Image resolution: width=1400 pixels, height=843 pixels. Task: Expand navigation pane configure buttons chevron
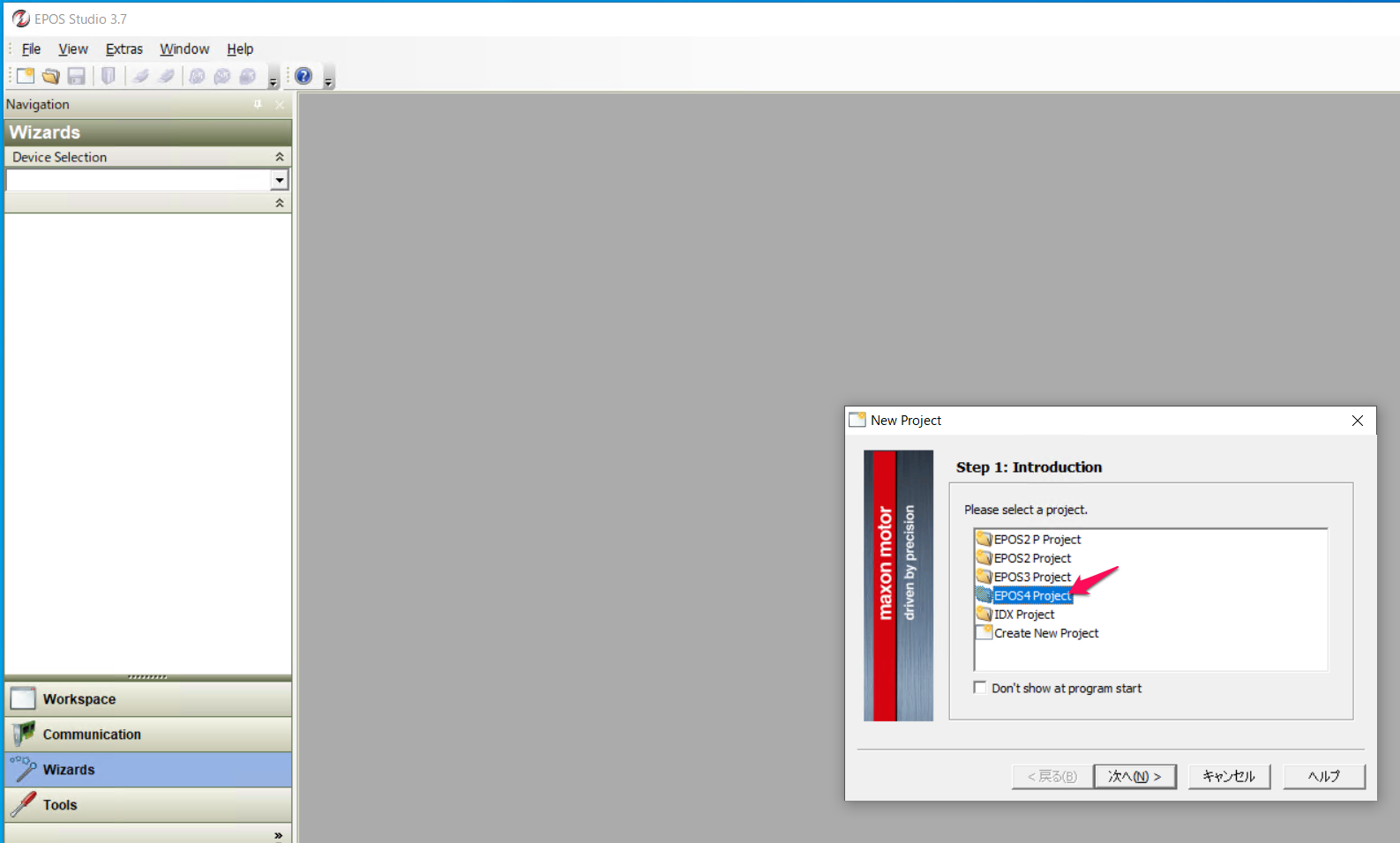tap(279, 834)
